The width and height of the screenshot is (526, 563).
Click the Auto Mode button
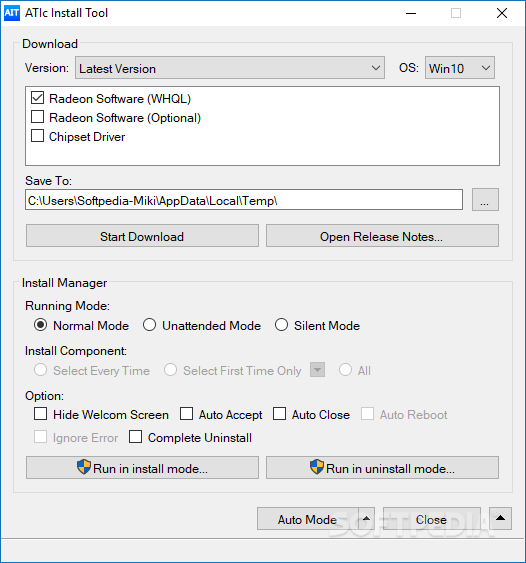[308, 519]
